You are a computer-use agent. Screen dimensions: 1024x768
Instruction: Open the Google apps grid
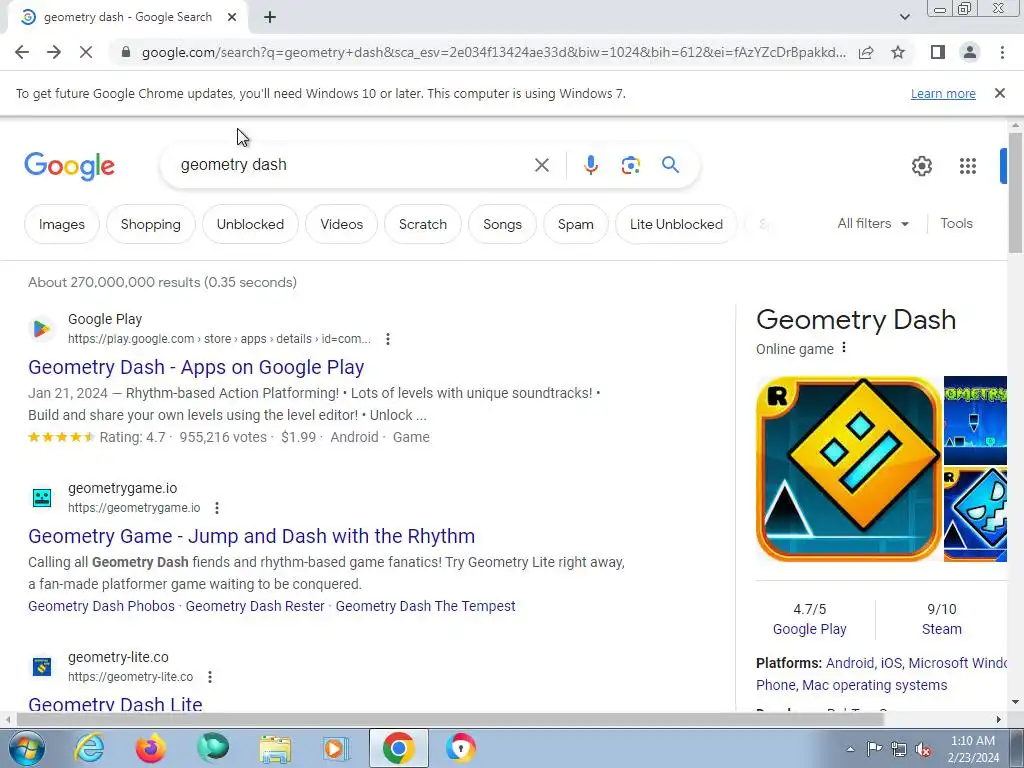[968, 166]
